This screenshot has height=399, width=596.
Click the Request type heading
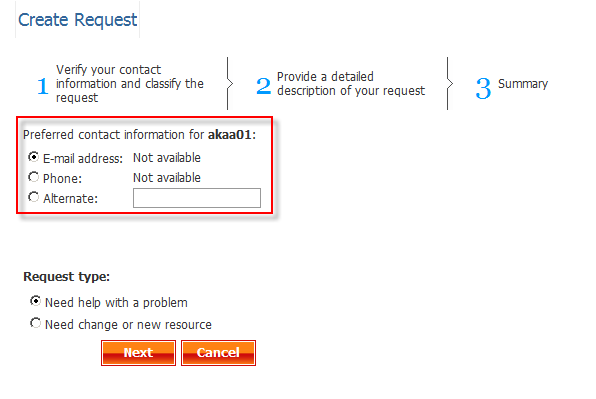[x=67, y=277]
